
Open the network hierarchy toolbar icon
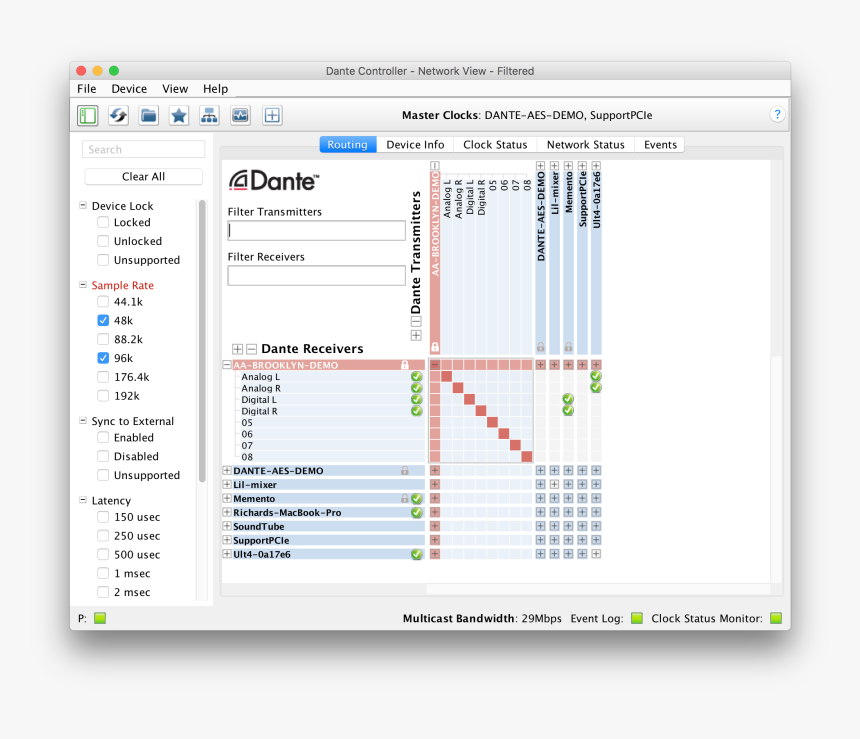(x=209, y=115)
